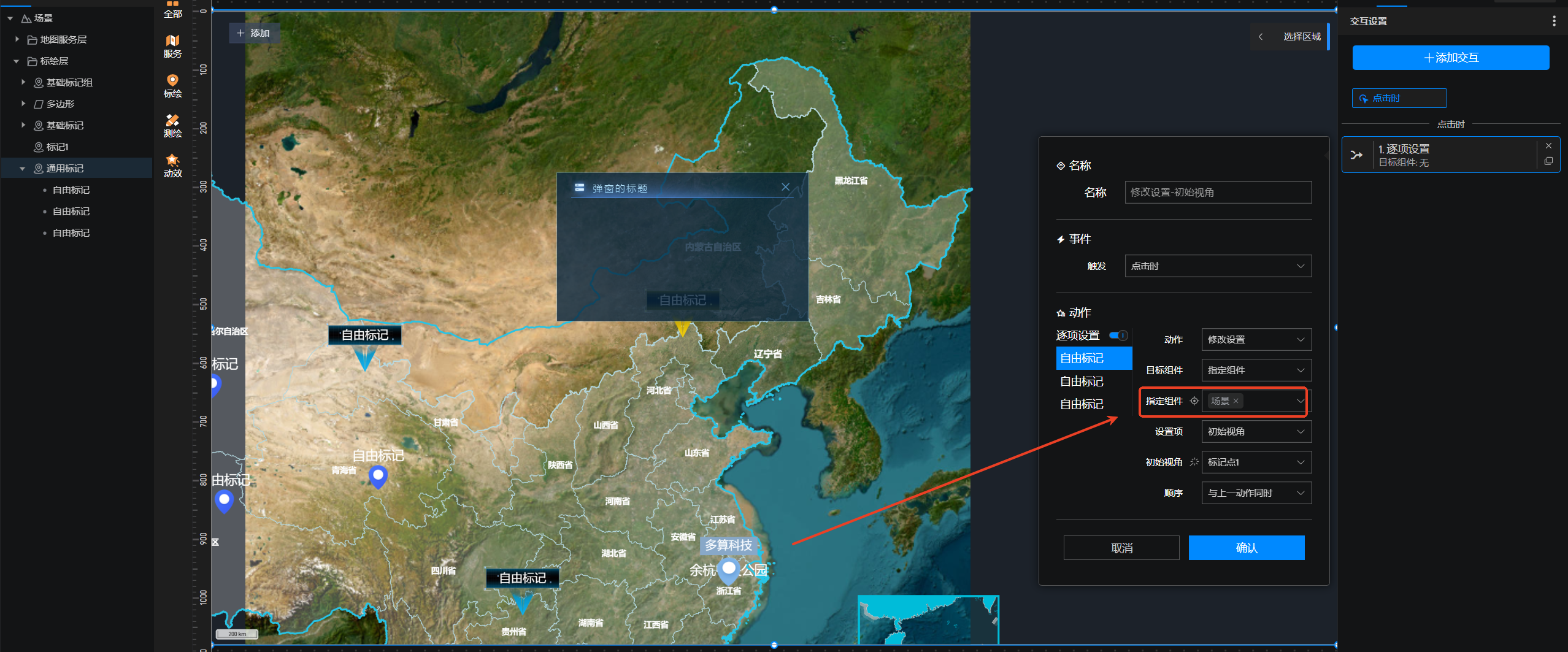The height and width of the screenshot is (652, 1568).
Task: Toggle the 逐项设置 switch
Action: (x=1118, y=336)
